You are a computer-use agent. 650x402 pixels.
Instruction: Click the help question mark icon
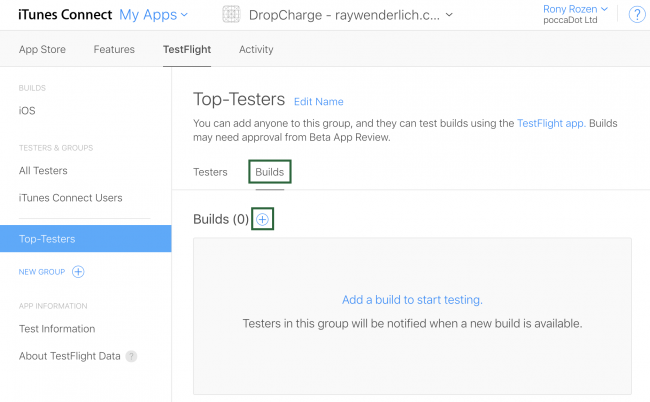(x=637, y=15)
